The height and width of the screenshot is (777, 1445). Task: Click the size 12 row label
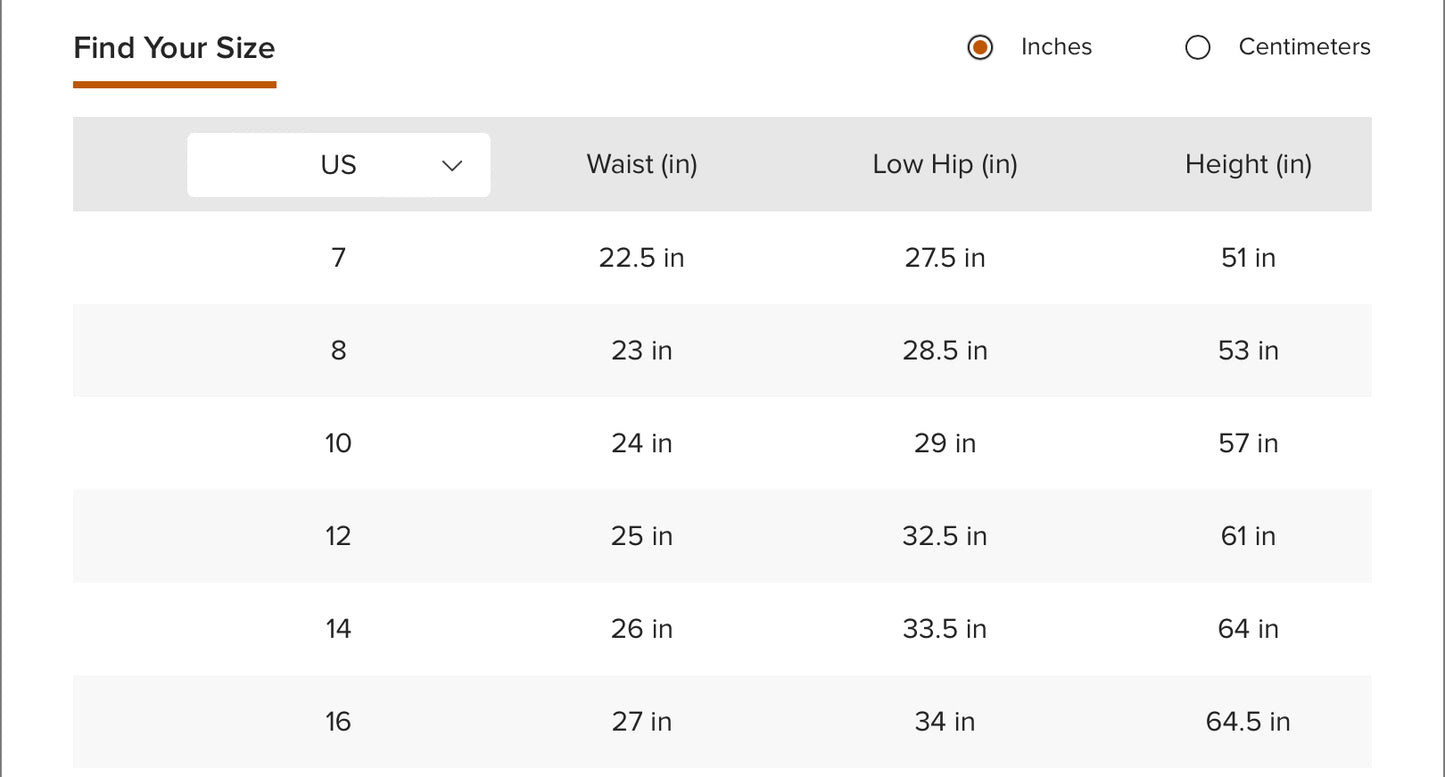tap(339, 536)
